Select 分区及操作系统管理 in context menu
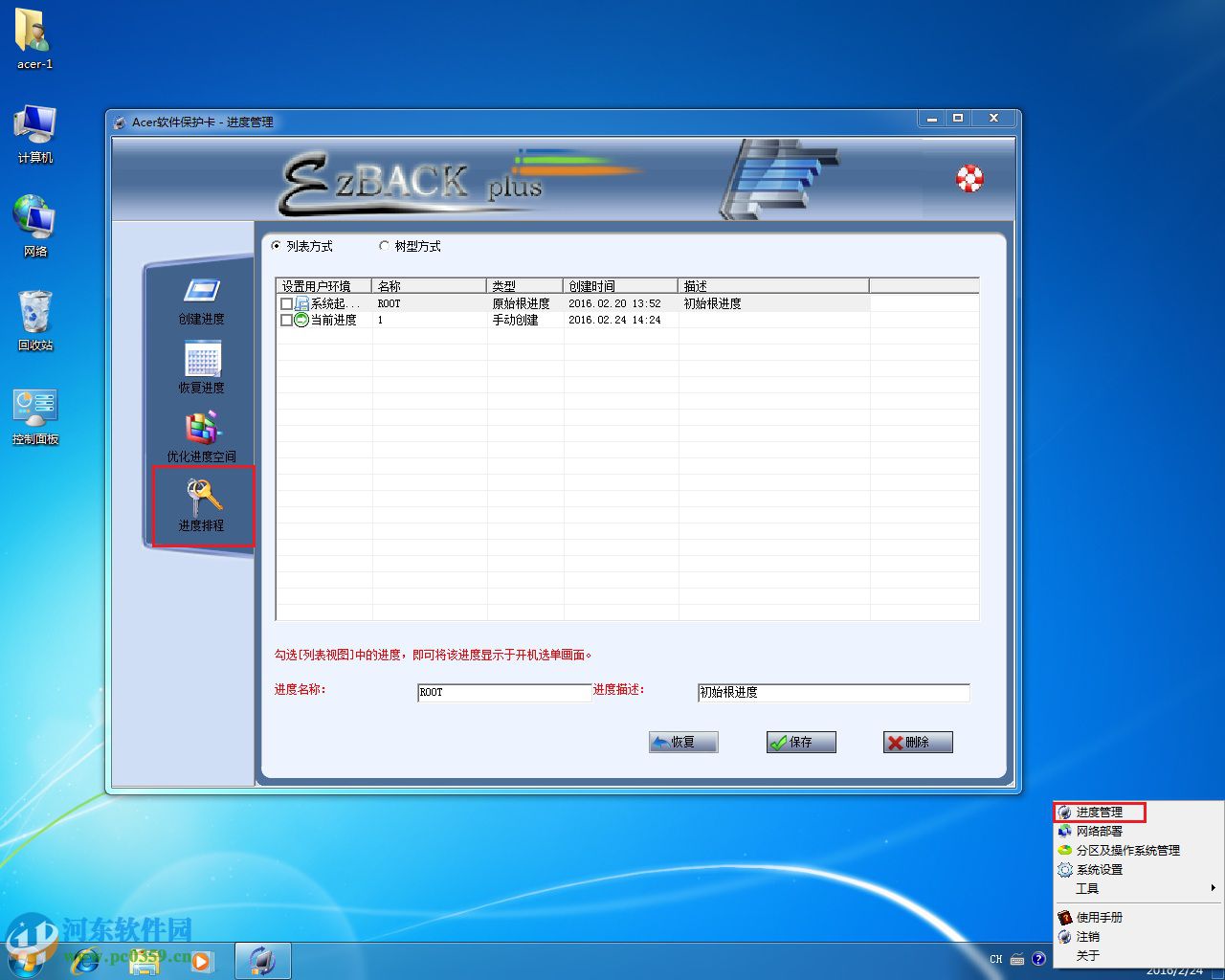1225x980 pixels. 1127,850
